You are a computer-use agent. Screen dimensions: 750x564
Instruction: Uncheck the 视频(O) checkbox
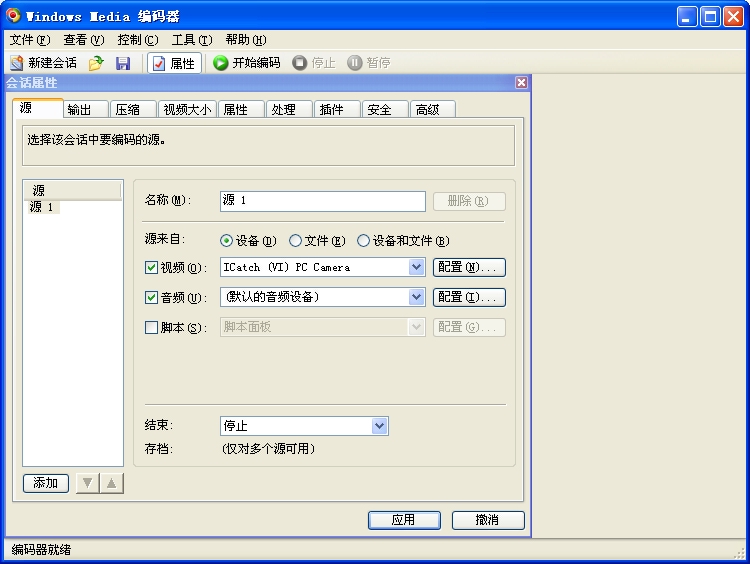click(151, 267)
